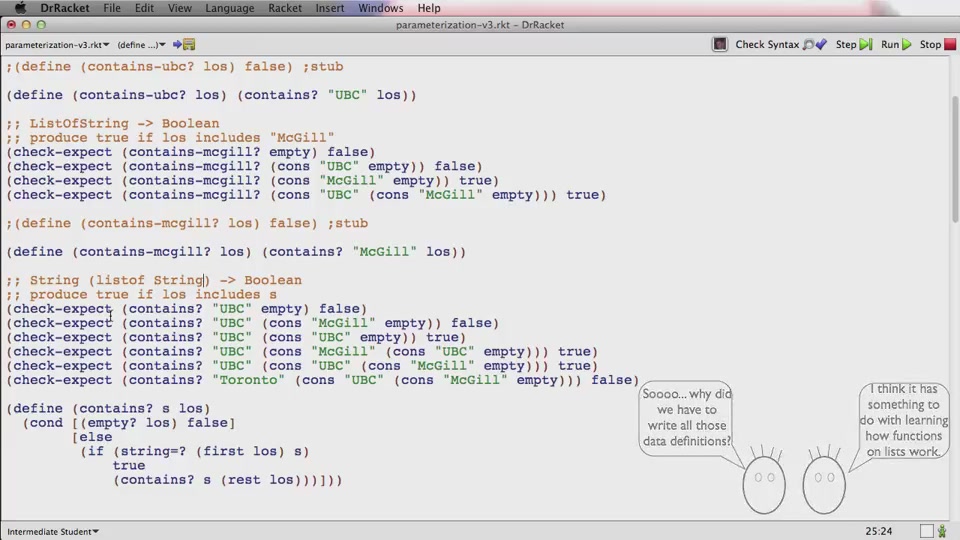Open the File menu
The height and width of the screenshot is (540, 960).
pyautogui.click(x=112, y=8)
